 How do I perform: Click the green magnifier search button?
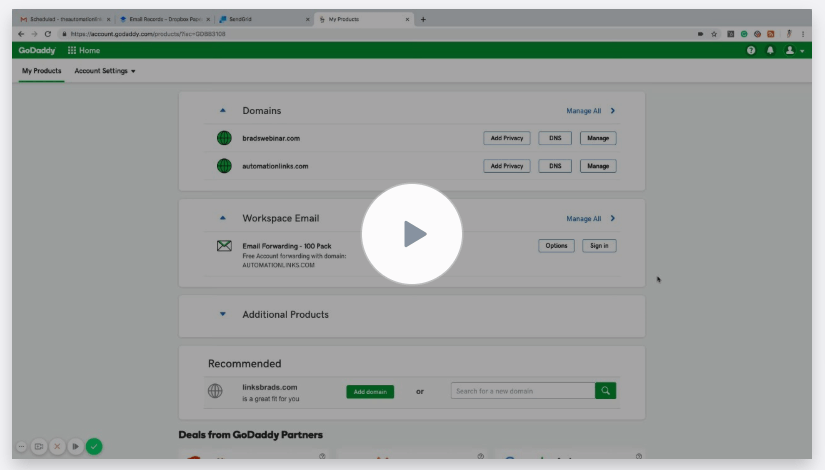coord(606,391)
